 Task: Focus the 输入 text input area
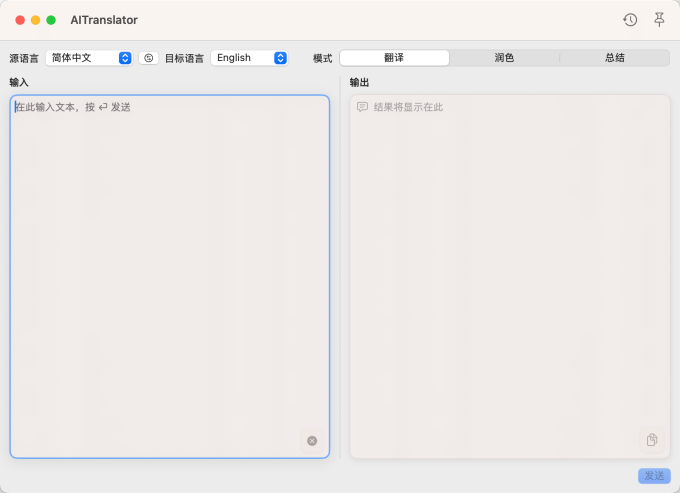[x=170, y=270]
